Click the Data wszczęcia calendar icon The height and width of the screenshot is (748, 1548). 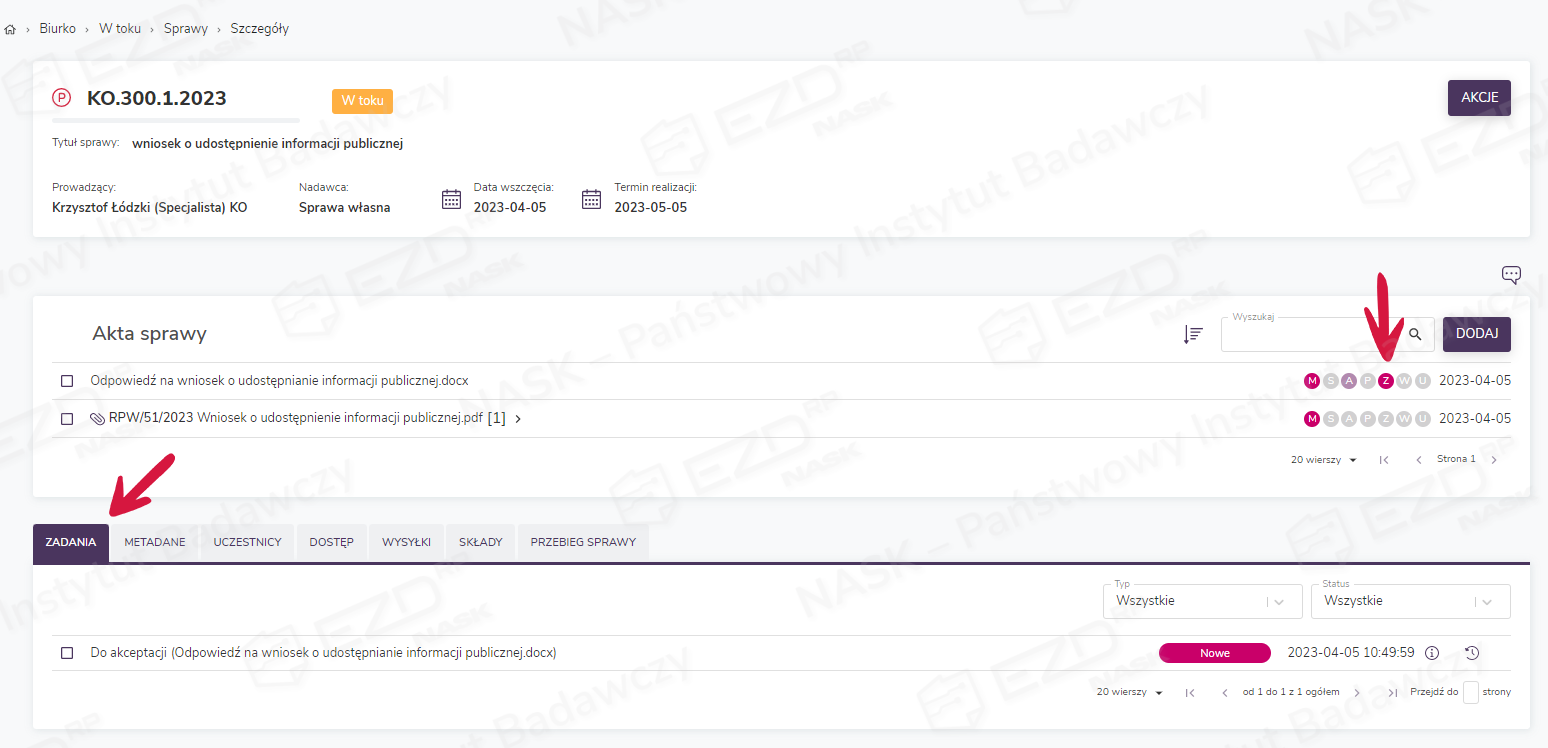[451, 199]
